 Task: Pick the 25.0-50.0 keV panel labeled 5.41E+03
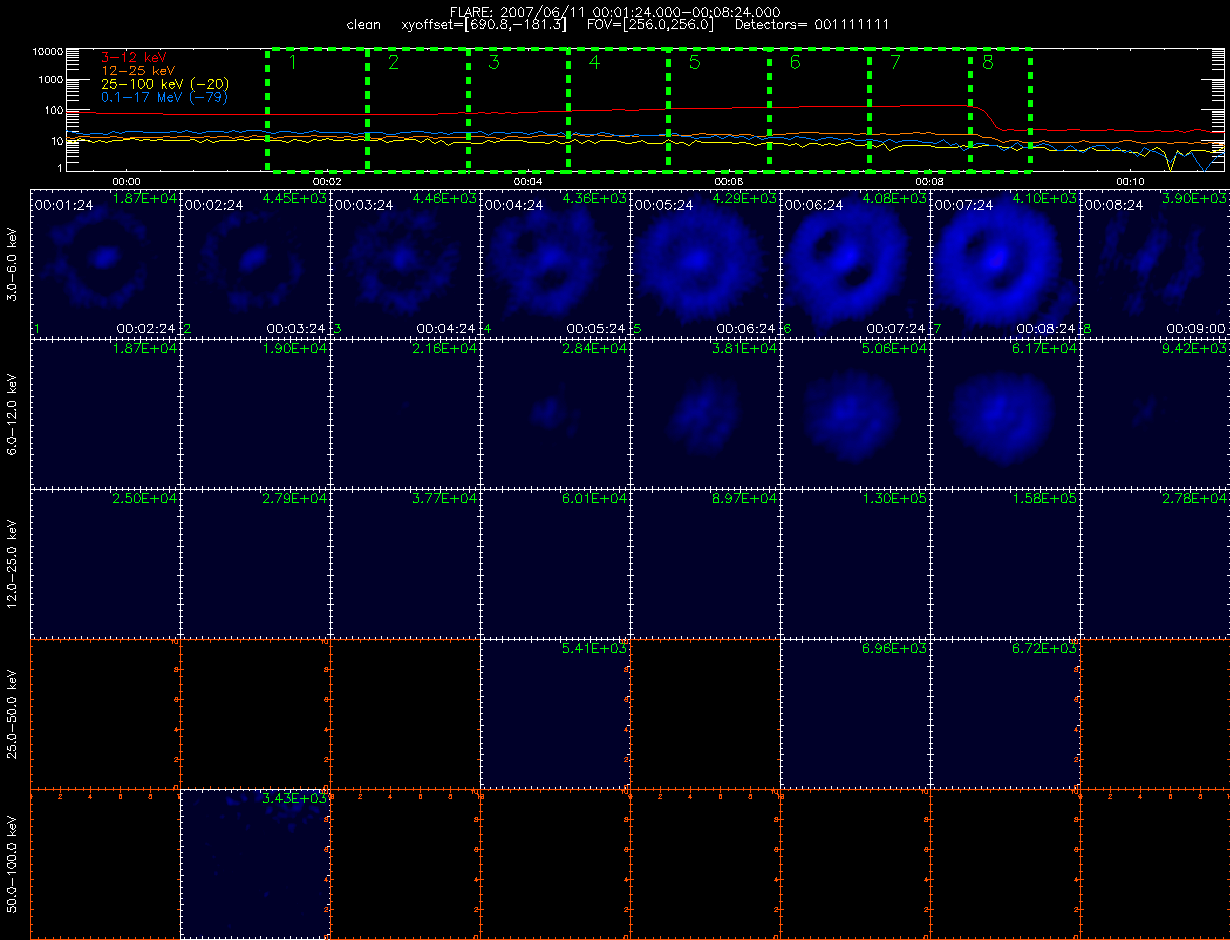(555, 713)
